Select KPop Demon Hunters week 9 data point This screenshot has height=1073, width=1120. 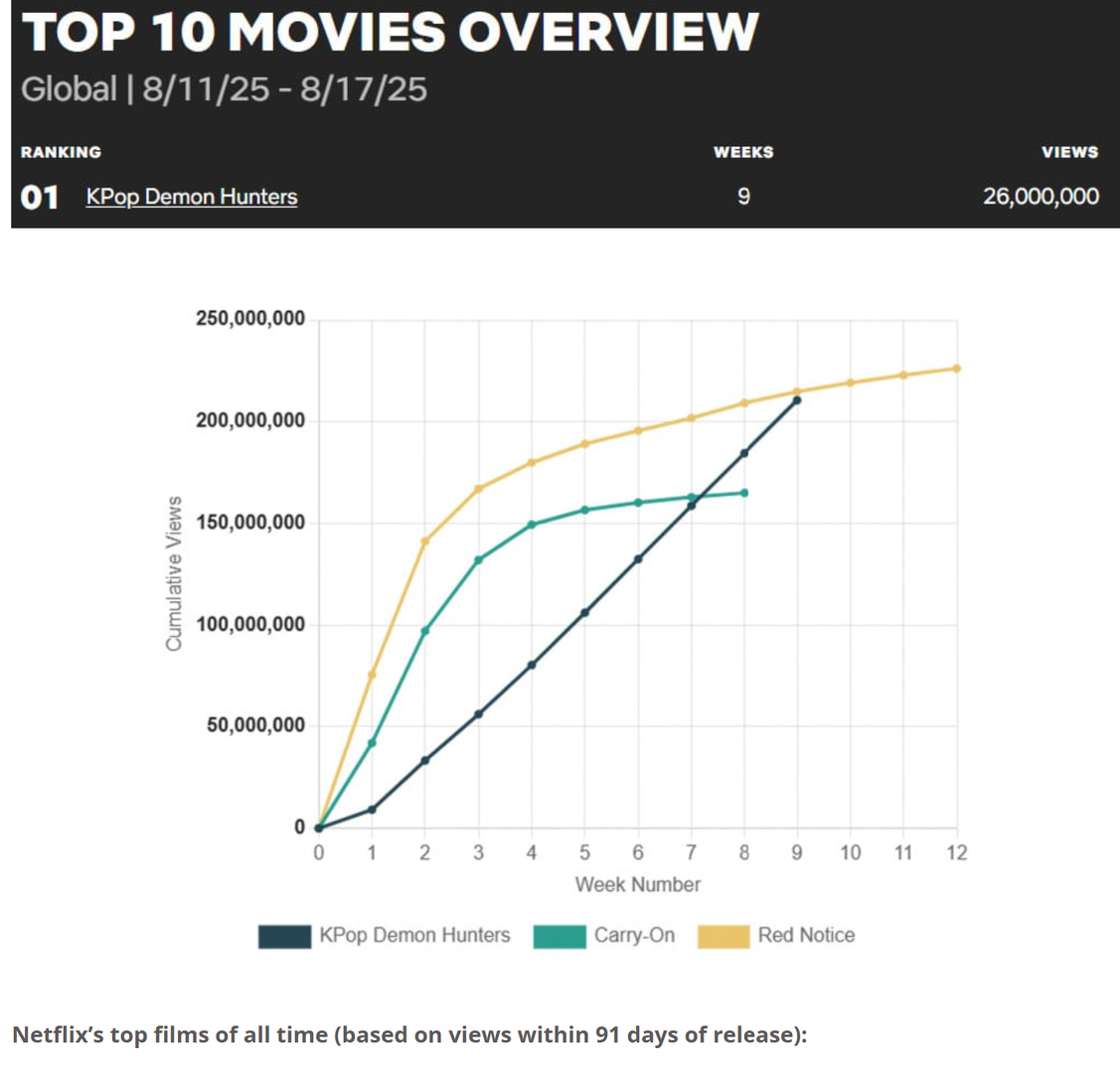tap(797, 400)
